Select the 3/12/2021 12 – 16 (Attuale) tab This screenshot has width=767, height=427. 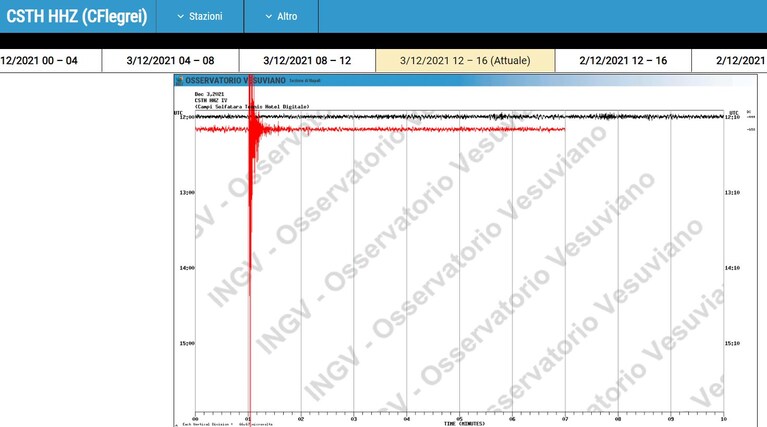(x=465, y=61)
